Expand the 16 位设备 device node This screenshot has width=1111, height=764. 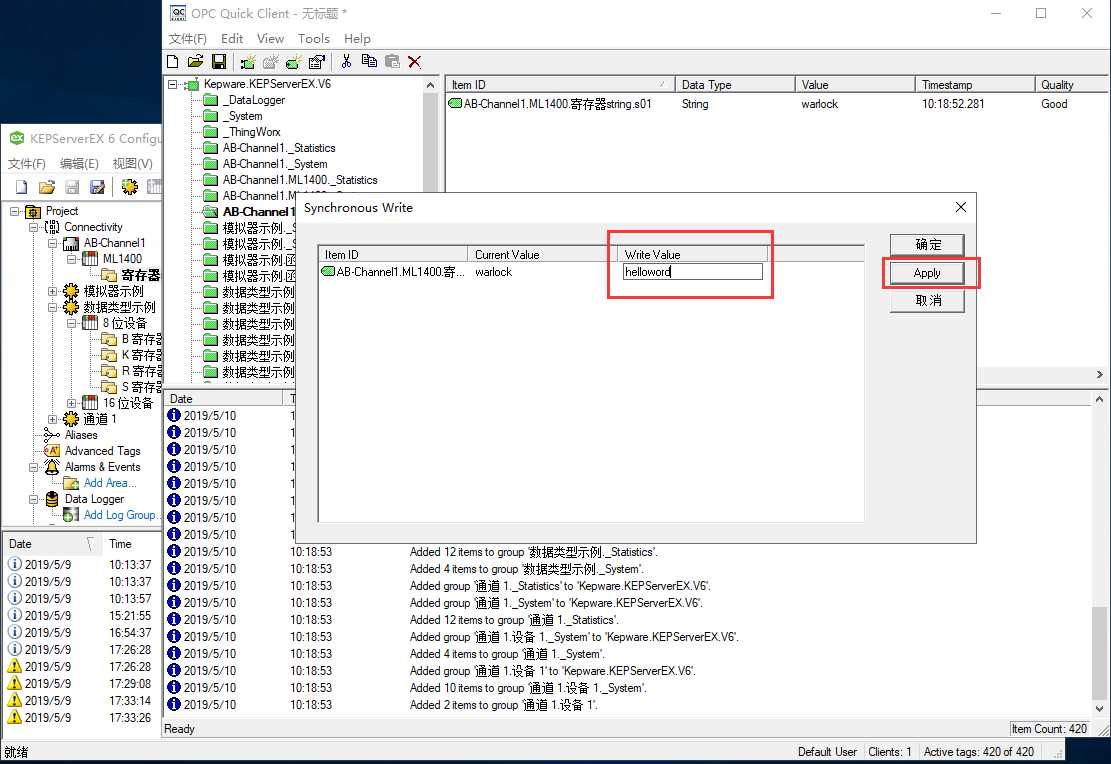[x=72, y=403]
